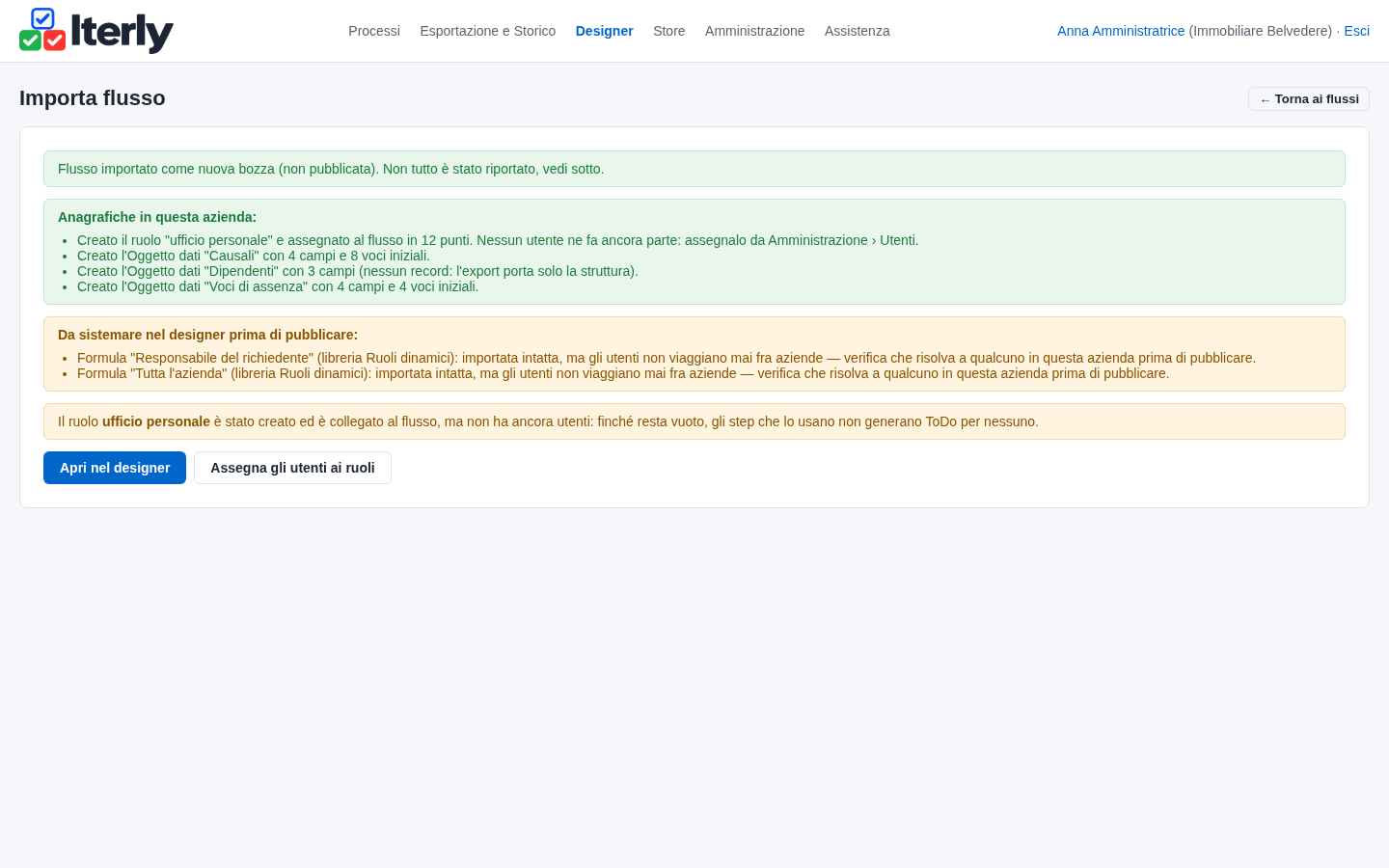Open the Store section
This screenshot has height=868, width=1389.
click(x=669, y=31)
